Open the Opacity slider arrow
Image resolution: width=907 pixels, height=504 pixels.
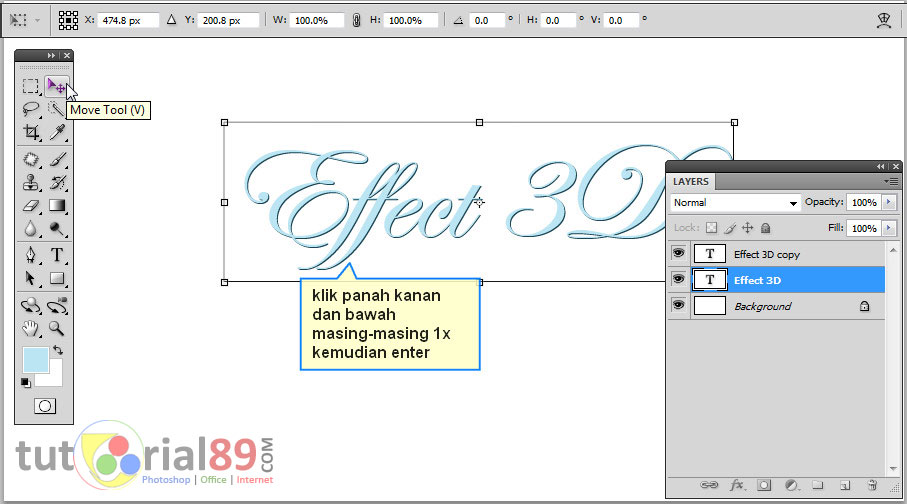point(888,202)
